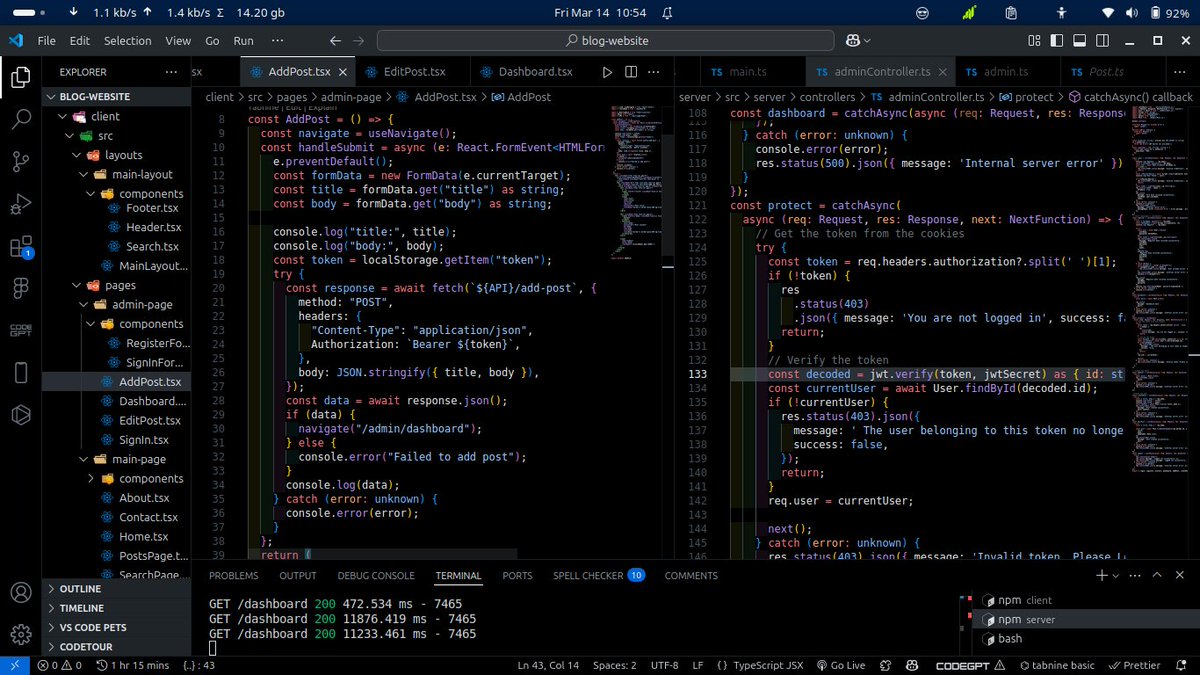
Task: Add a new terminal with plus icon
Action: coord(1102,576)
